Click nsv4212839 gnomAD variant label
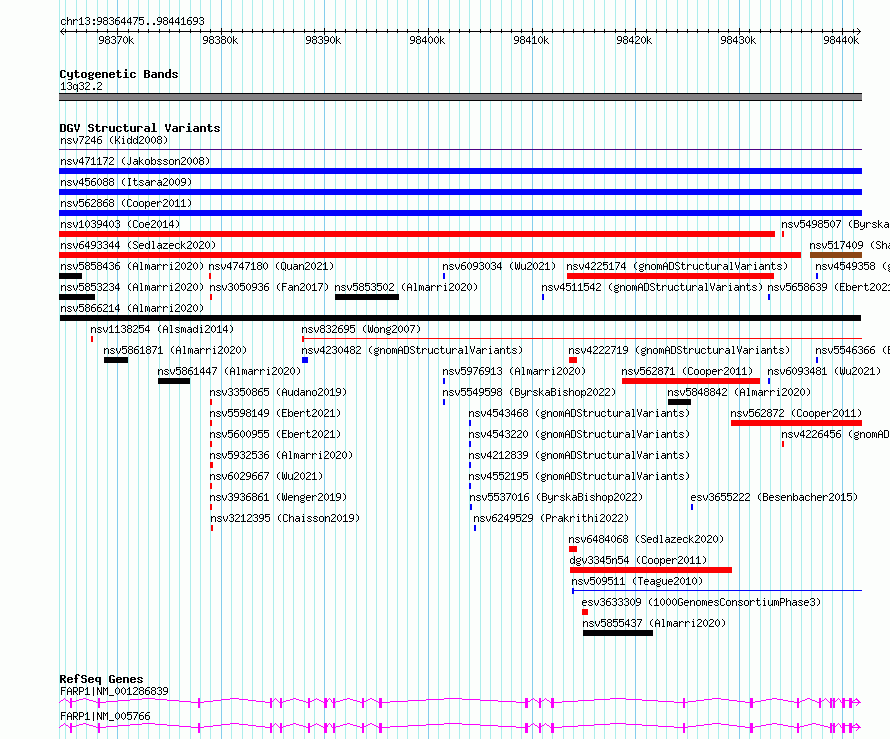 [x=579, y=455]
